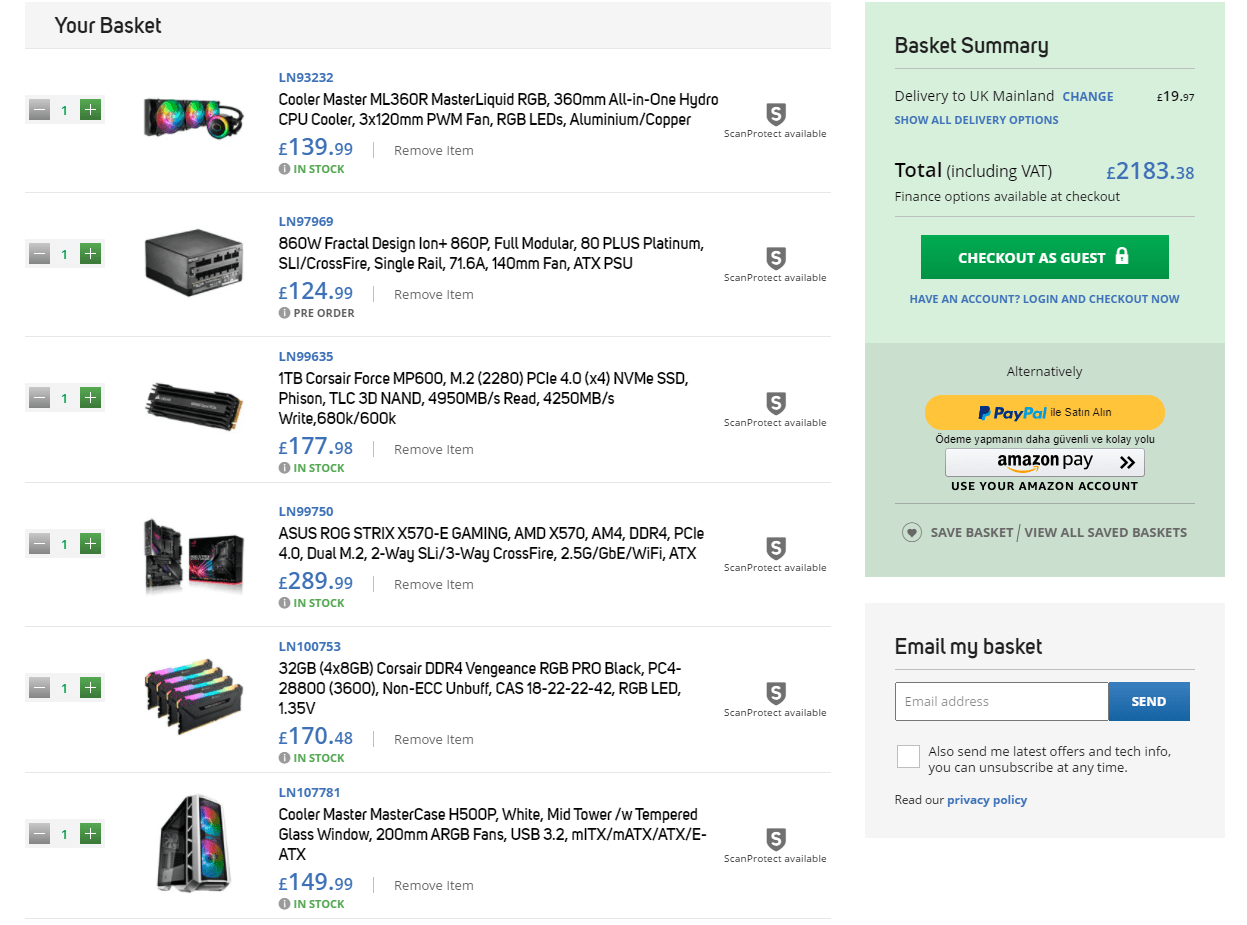This screenshot has width=1247, height=925.
Task: Change delivery destination from UK Mainland
Action: click(x=1087, y=97)
